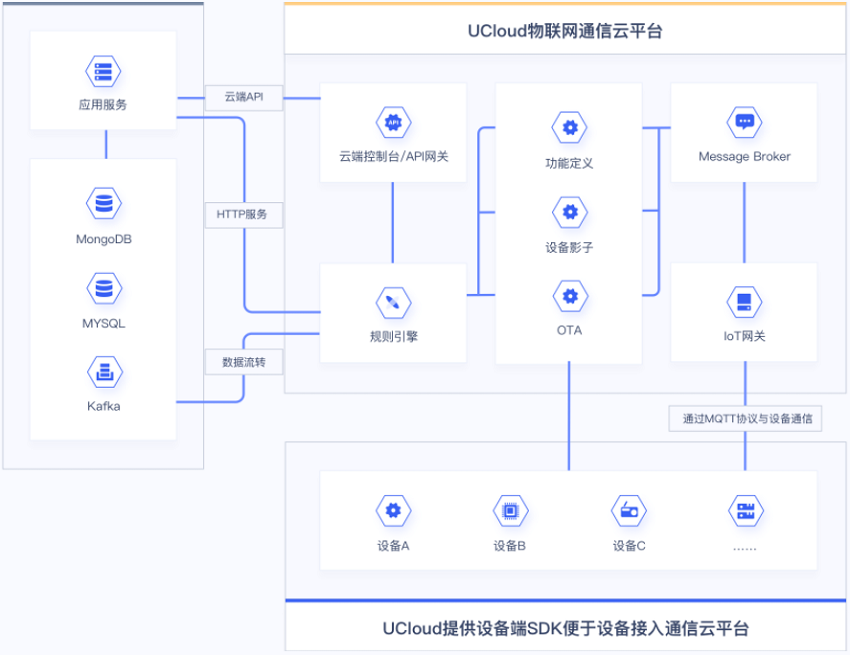This screenshot has width=850, height=655.
Task: Select the MongoDB database icon
Action: (x=104, y=203)
